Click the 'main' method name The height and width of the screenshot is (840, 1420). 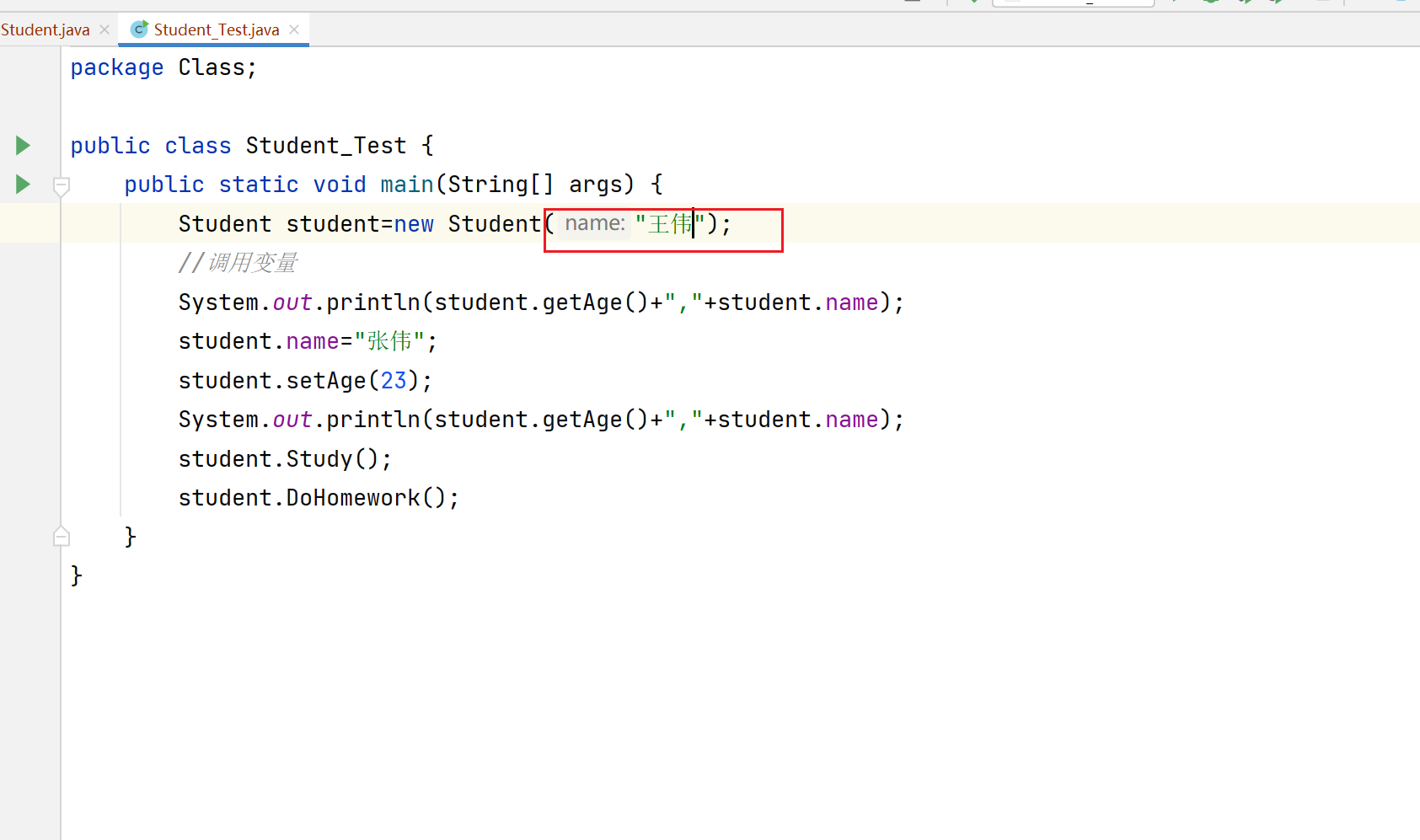[407, 185]
